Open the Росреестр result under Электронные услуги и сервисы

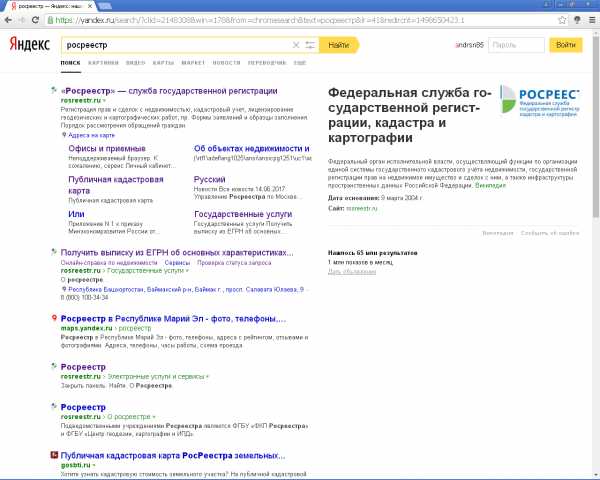(x=83, y=367)
